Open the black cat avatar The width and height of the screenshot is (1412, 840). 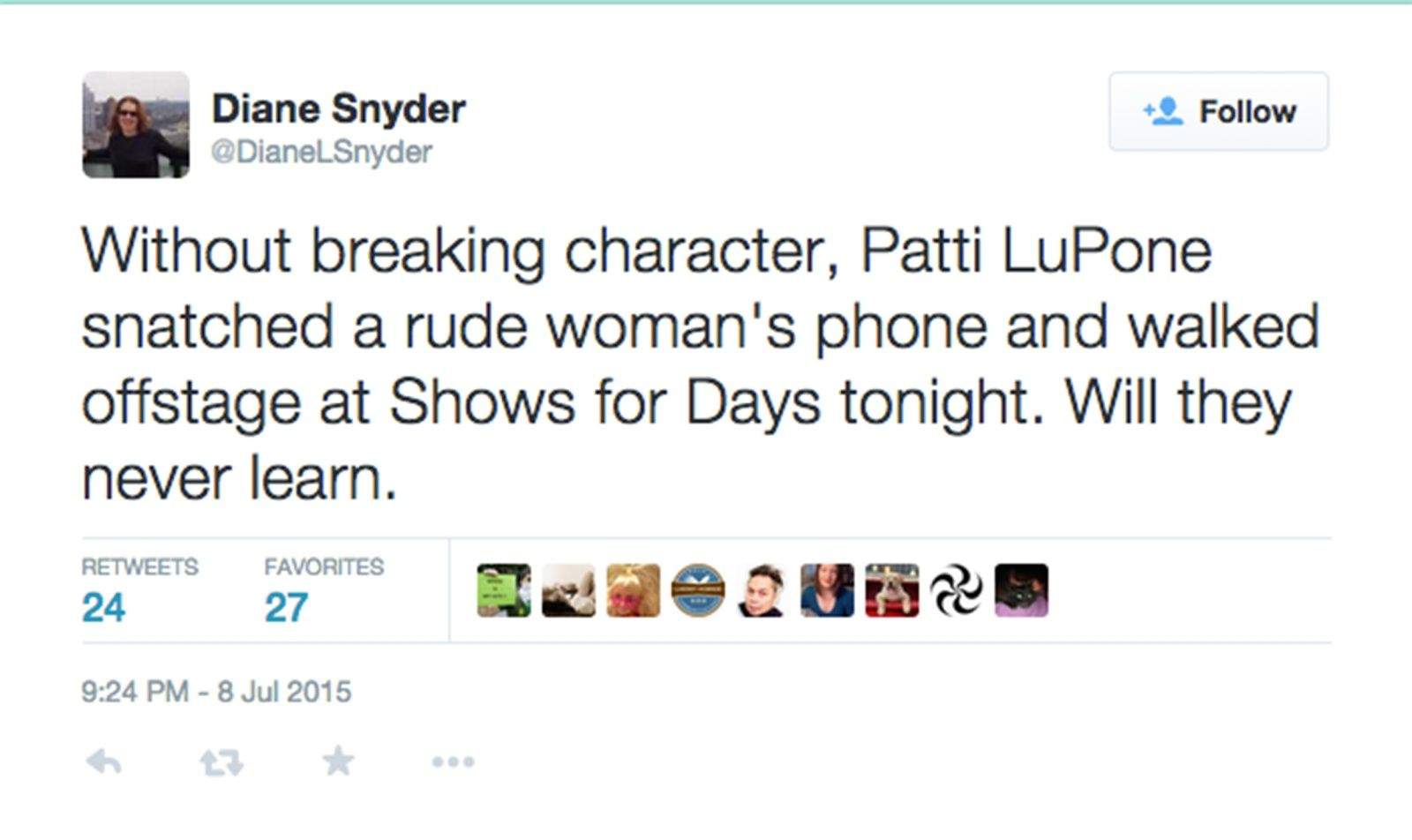[1021, 590]
